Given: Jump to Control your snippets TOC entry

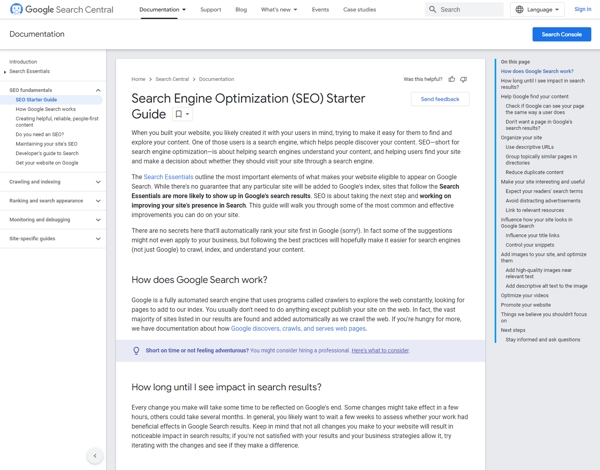Looking at the screenshot, I should click(530, 245).
